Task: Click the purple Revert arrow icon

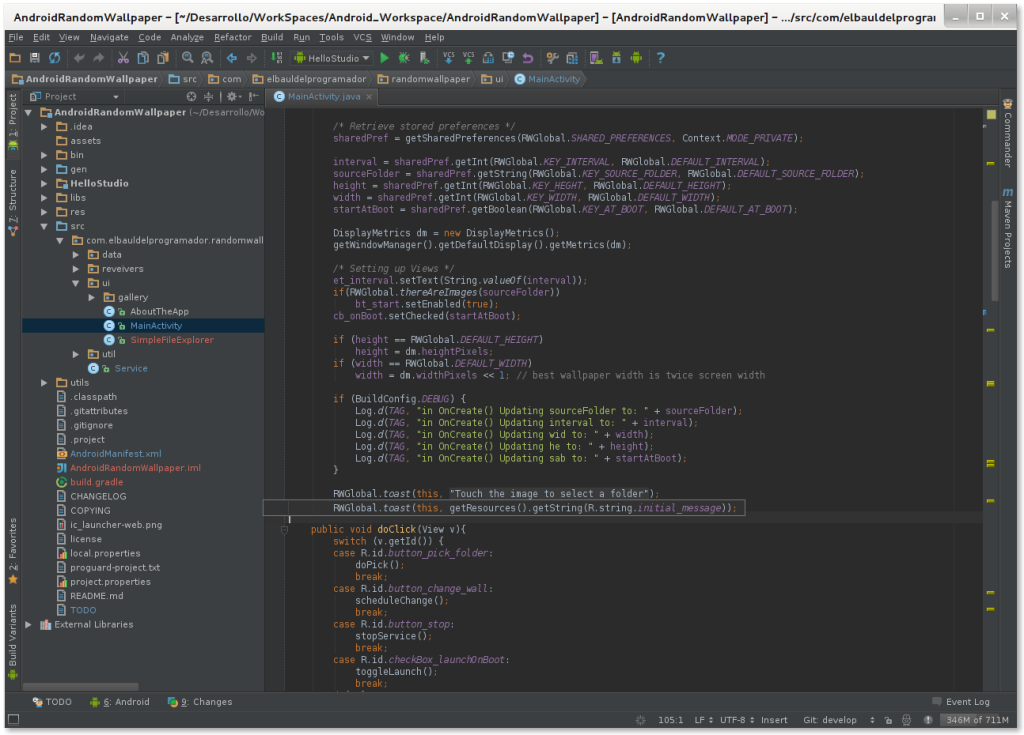Action: tap(528, 58)
